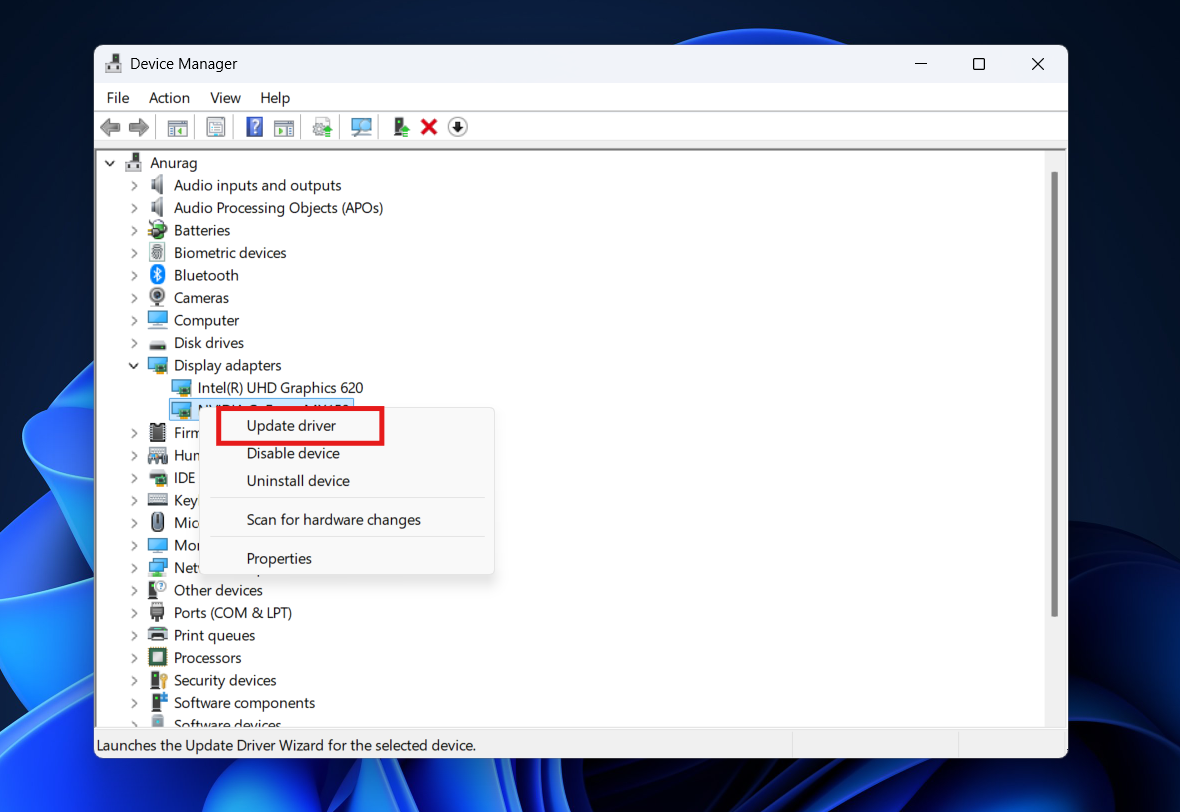
Task: Click the Help toolbar icon
Action: click(x=253, y=127)
